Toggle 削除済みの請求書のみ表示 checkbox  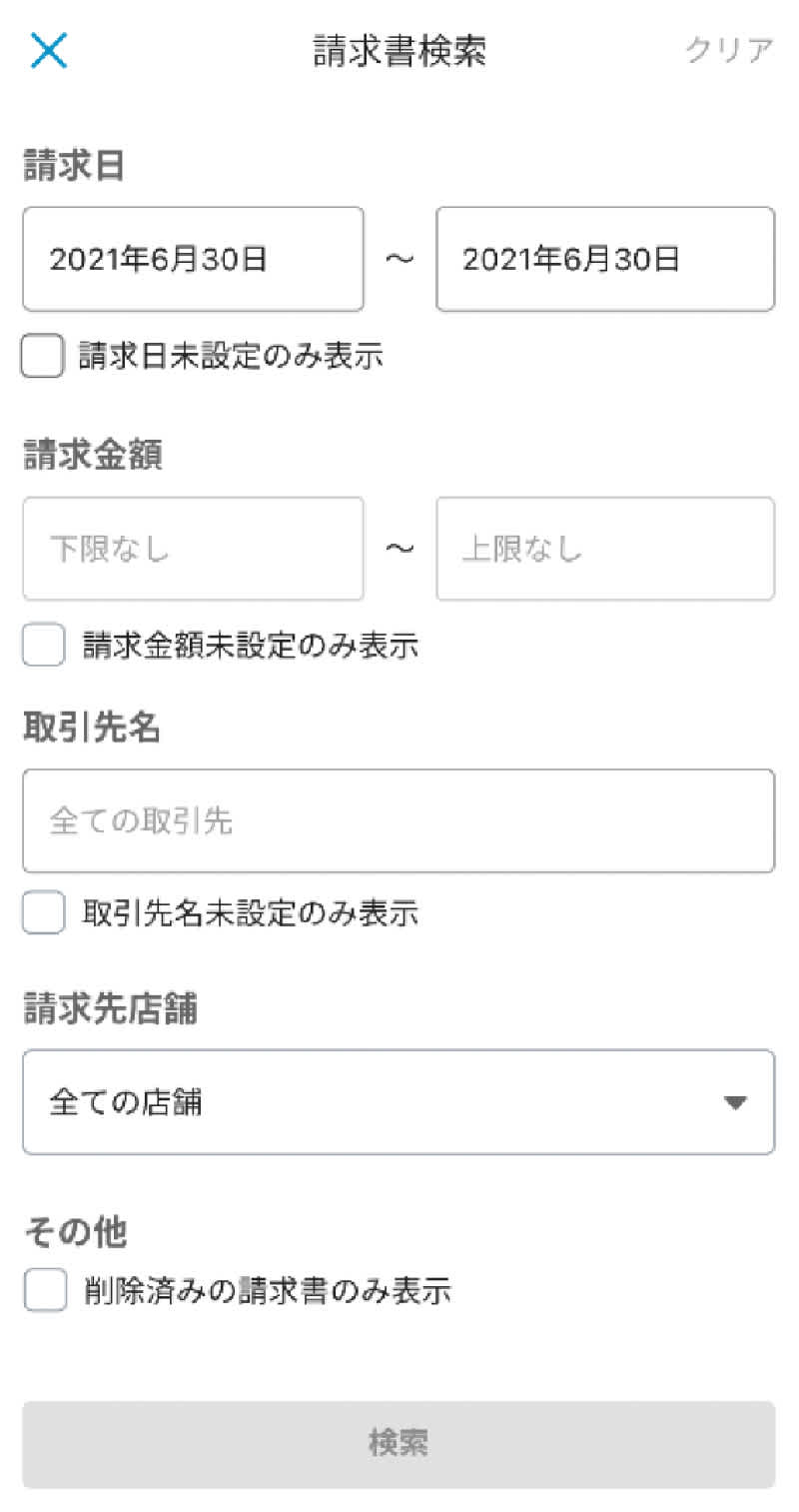(x=45, y=1290)
